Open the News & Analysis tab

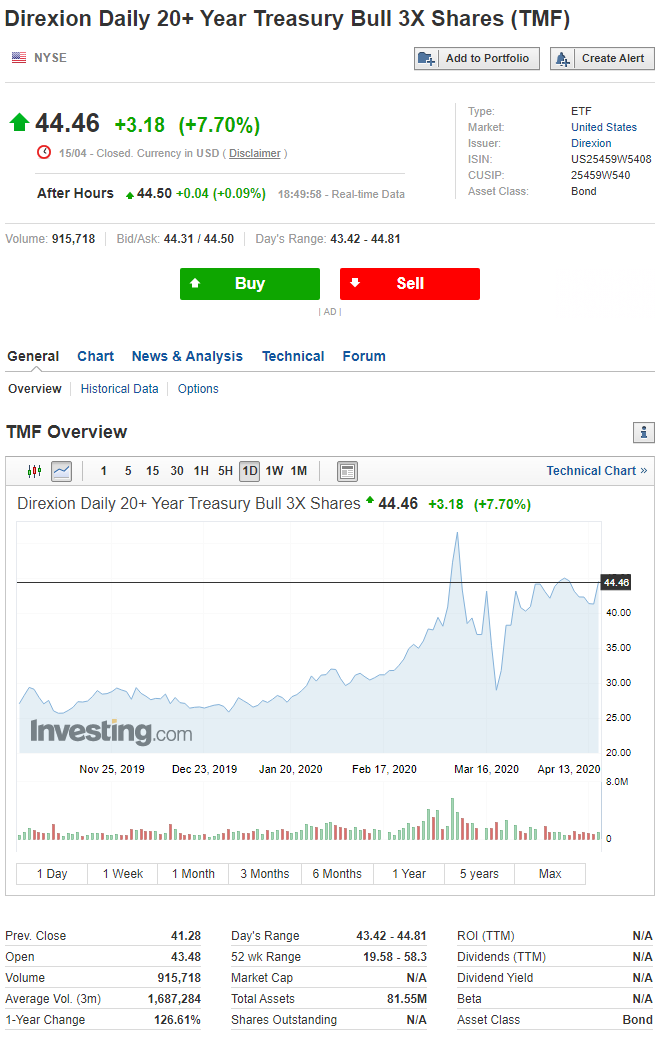click(x=187, y=356)
